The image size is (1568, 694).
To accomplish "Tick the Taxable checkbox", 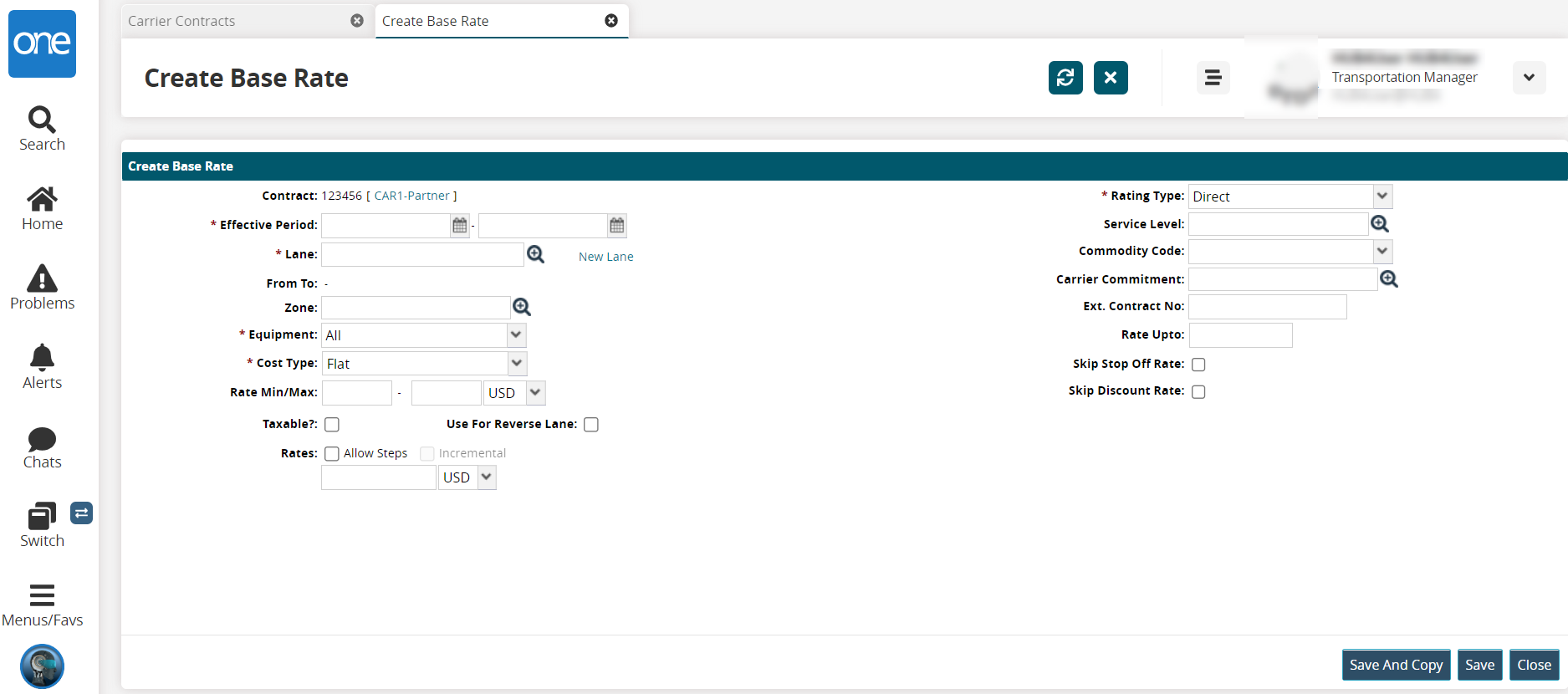I will point(332,425).
